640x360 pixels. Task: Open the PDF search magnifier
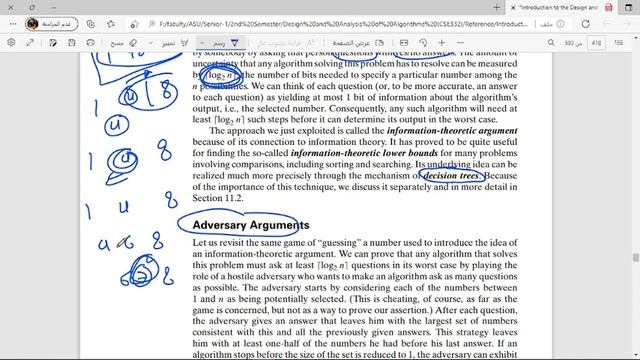(x=551, y=42)
